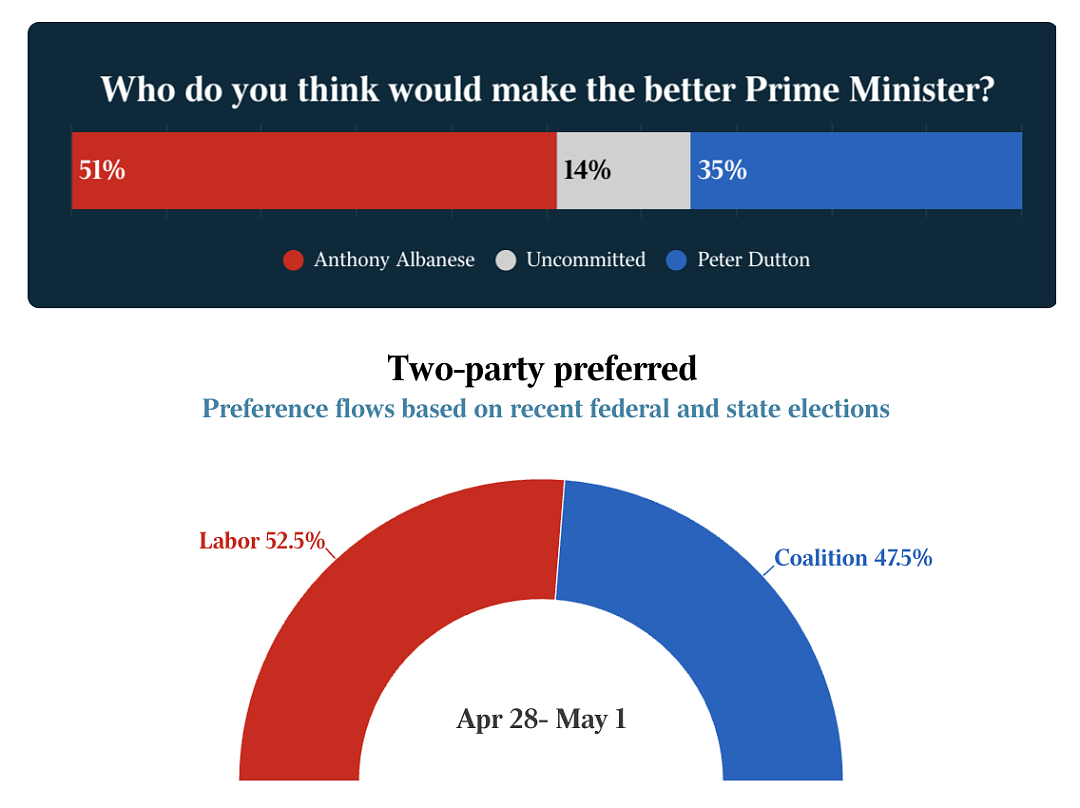Viewport: 1080px width, 808px height.
Task: Toggle the Uncommitted legend label
Action: point(585,260)
